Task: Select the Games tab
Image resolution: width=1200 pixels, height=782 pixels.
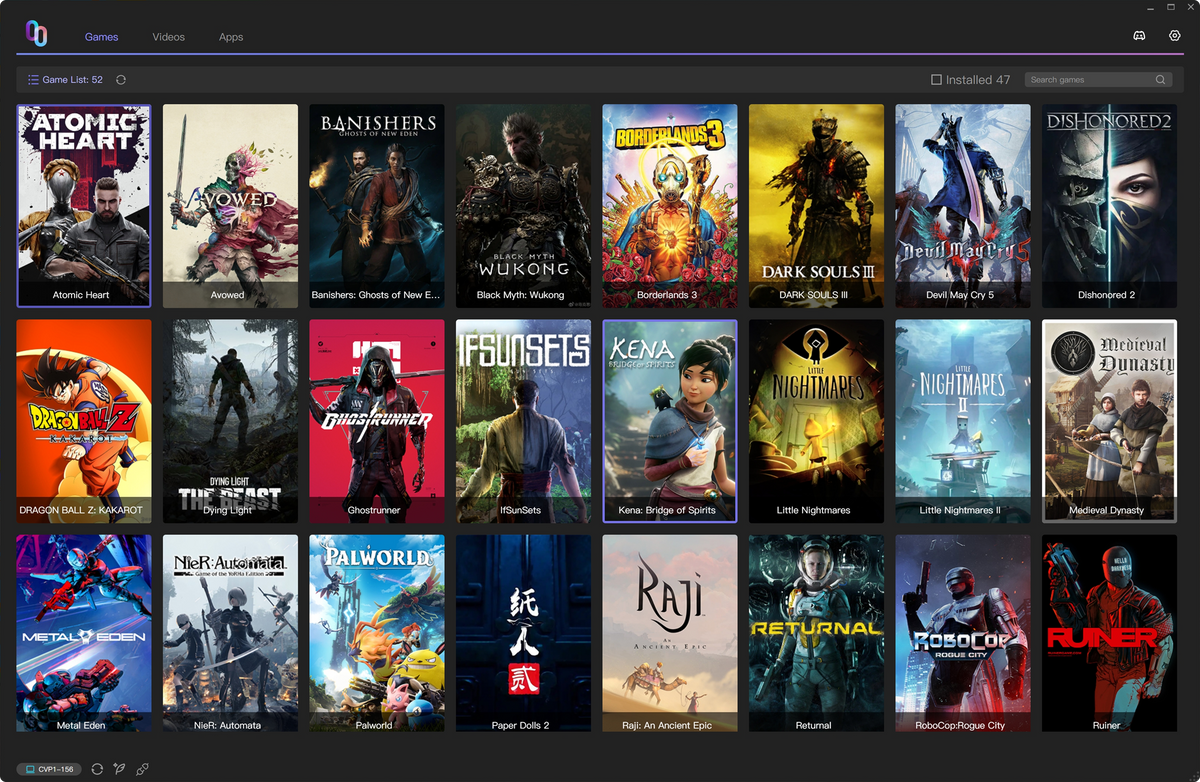Action: click(x=101, y=37)
